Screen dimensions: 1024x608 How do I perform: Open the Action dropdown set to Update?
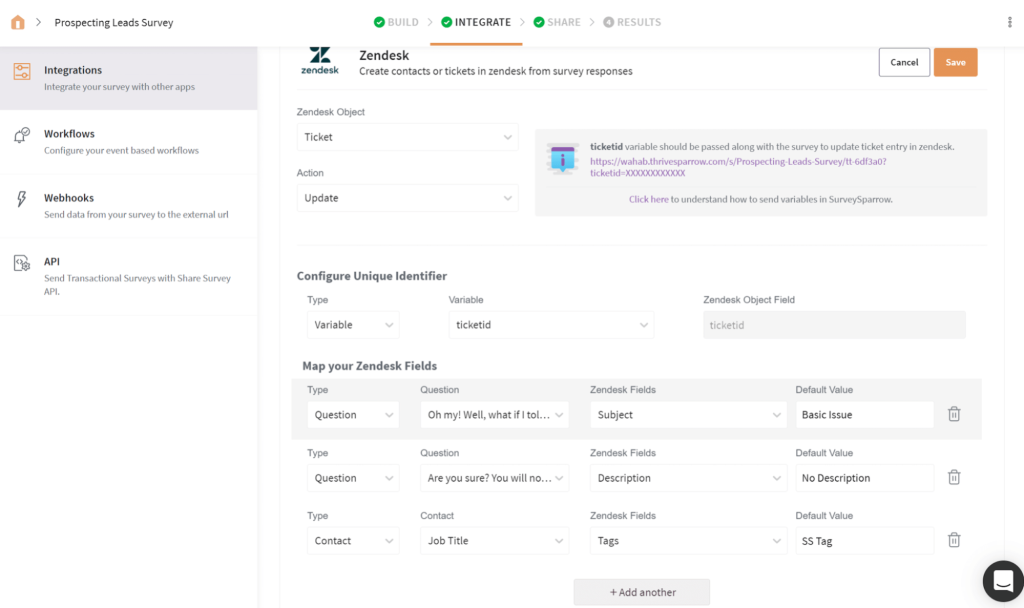407,198
